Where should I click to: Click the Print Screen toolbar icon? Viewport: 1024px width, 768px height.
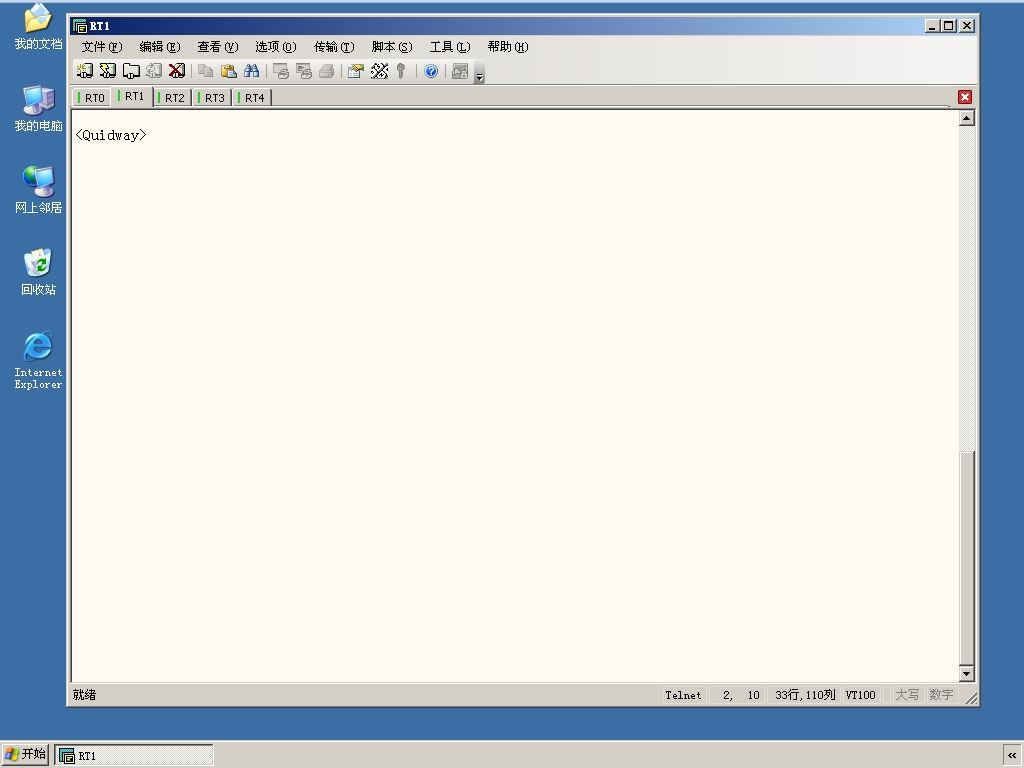point(281,71)
